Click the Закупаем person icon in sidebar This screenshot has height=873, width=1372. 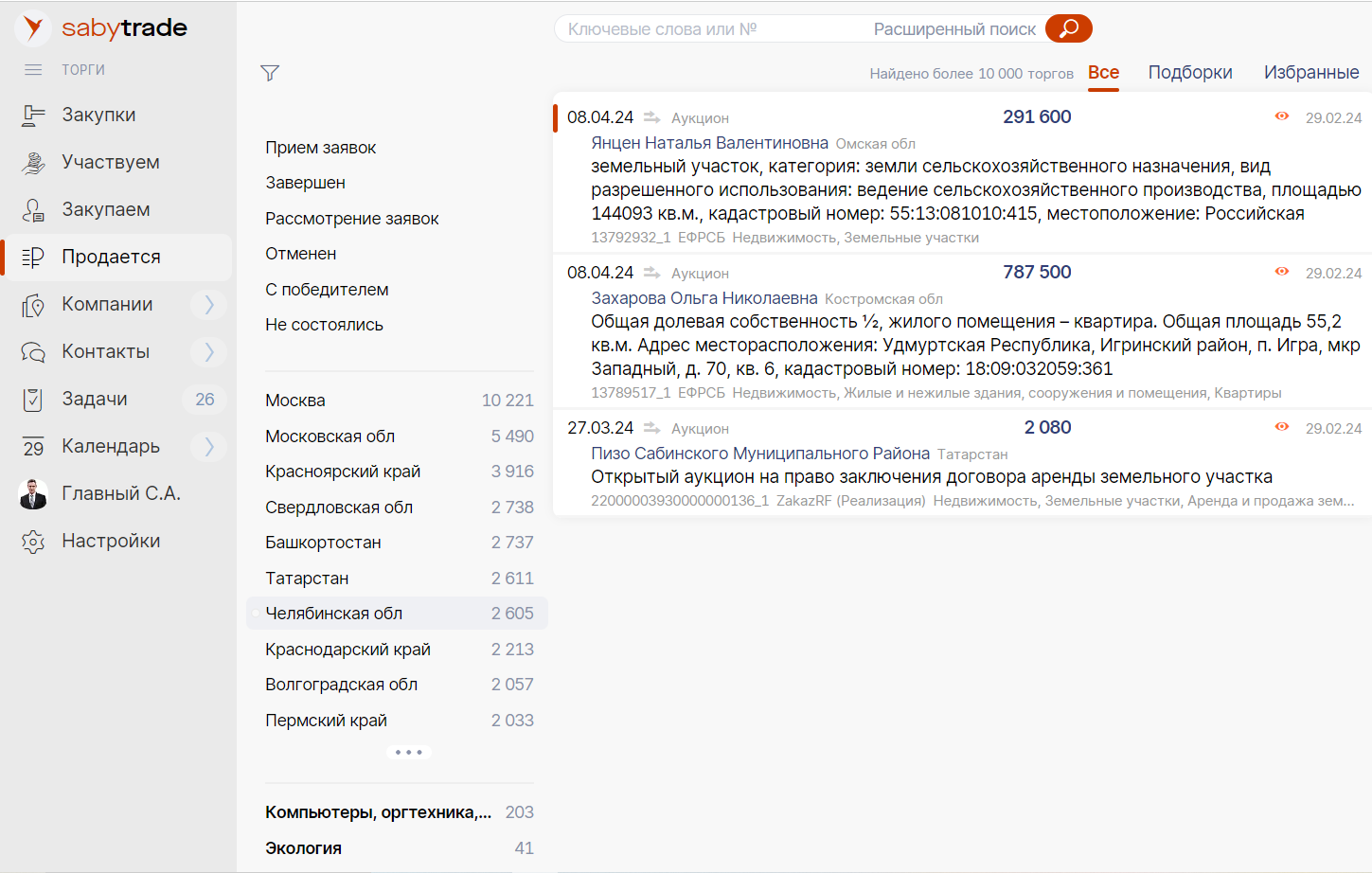click(32, 209)
